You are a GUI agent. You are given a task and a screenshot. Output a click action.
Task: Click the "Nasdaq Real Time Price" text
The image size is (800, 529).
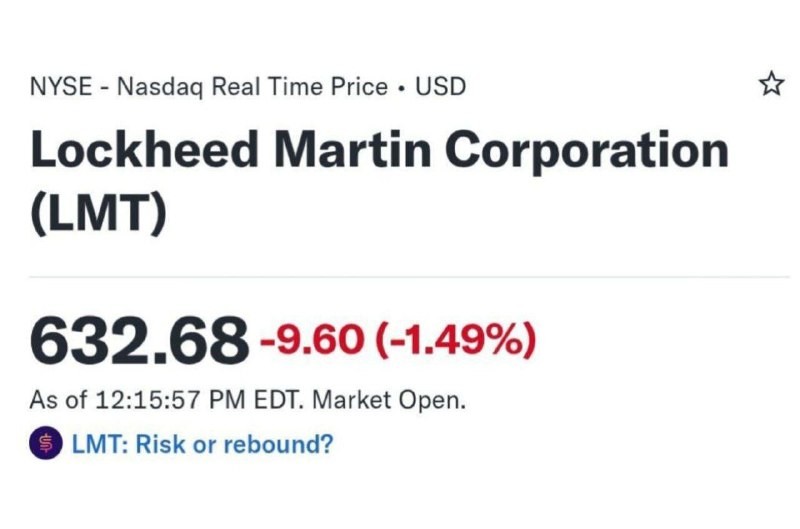[251, 87]
